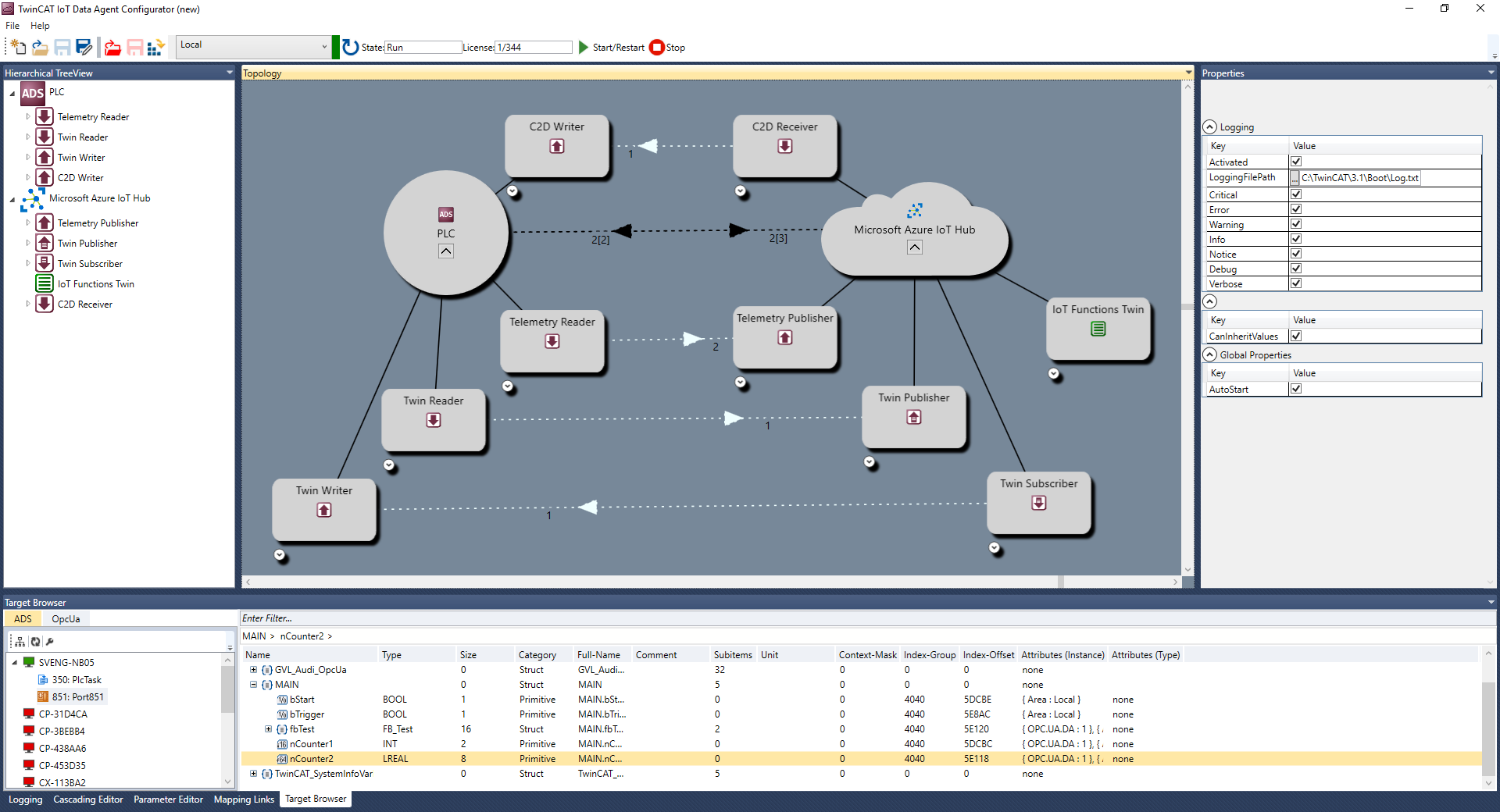The width and height of the screenshot is (1500, 812).
Task: Click the red Stop icon
Action: click(x=657, y=48)
